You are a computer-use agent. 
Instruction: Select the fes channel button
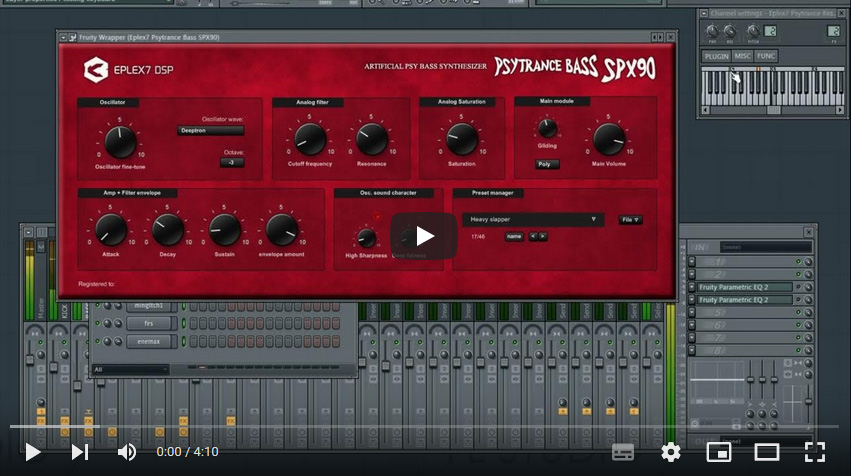coord(149,323)
